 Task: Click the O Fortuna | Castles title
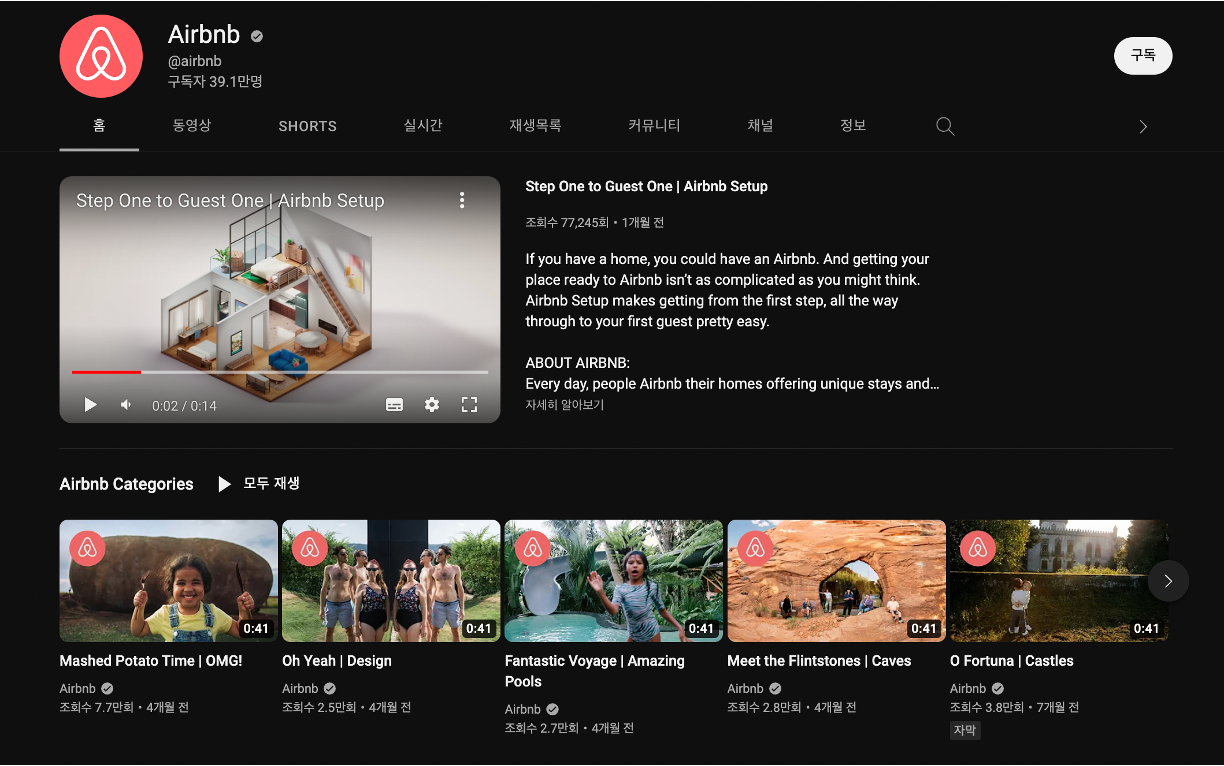pos(1012,661)
